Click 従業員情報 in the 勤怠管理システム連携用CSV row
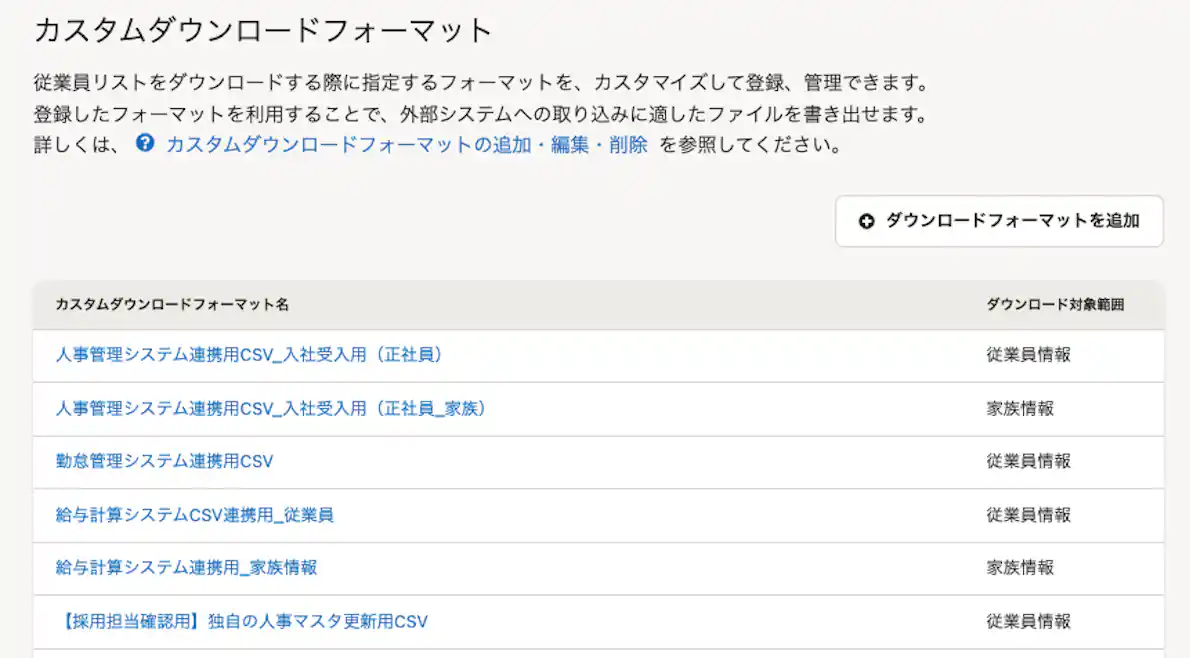Image resolution: width=1190 pixels, height=658 pixels. 1028,461
